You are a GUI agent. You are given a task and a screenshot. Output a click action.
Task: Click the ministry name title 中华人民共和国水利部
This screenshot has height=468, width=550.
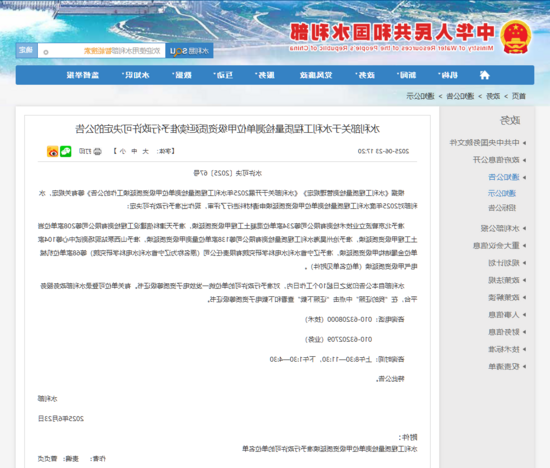392,32
